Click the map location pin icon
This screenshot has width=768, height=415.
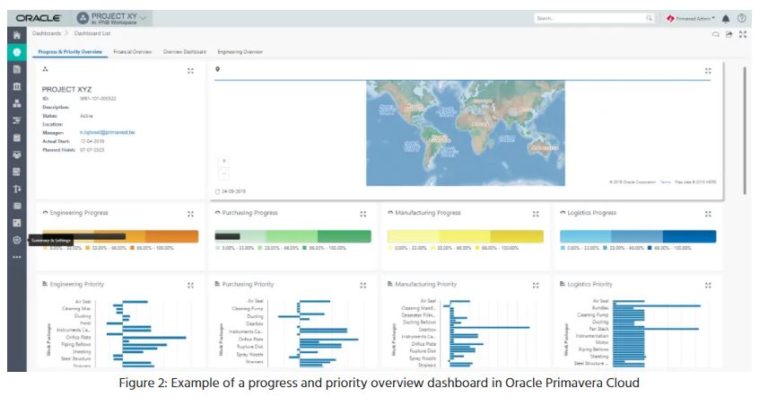click(x=217, y=70)
